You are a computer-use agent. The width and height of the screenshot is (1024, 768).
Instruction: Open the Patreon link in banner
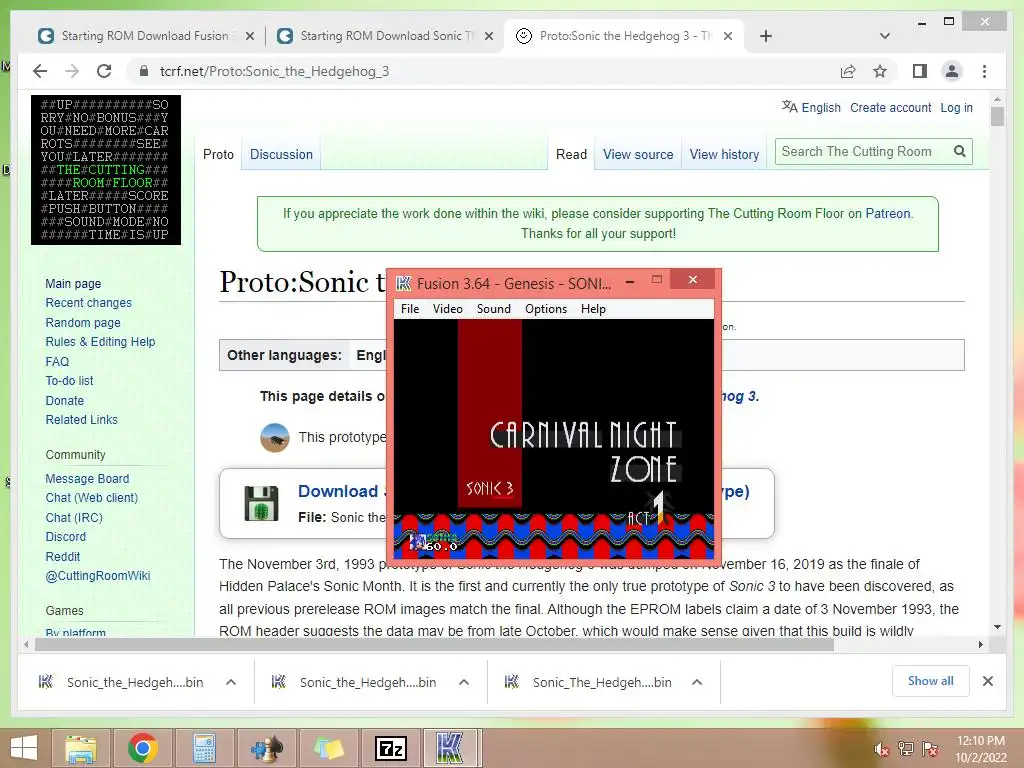(x=888, y=214)
